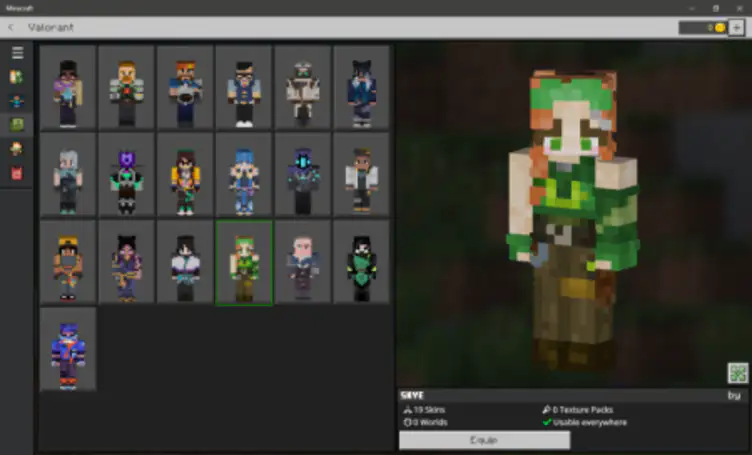Select the dark navy cat-eared skin

pos(362,87)
